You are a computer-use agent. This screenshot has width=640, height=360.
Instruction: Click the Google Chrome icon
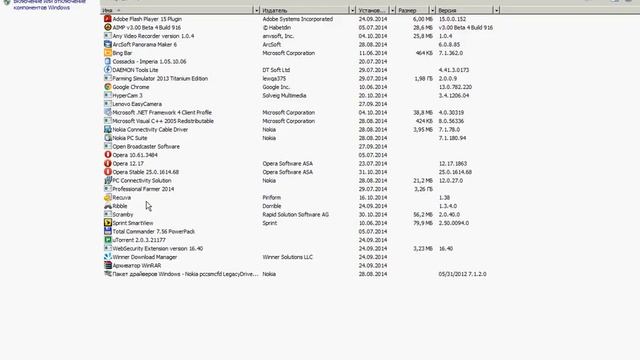point(108,87)
